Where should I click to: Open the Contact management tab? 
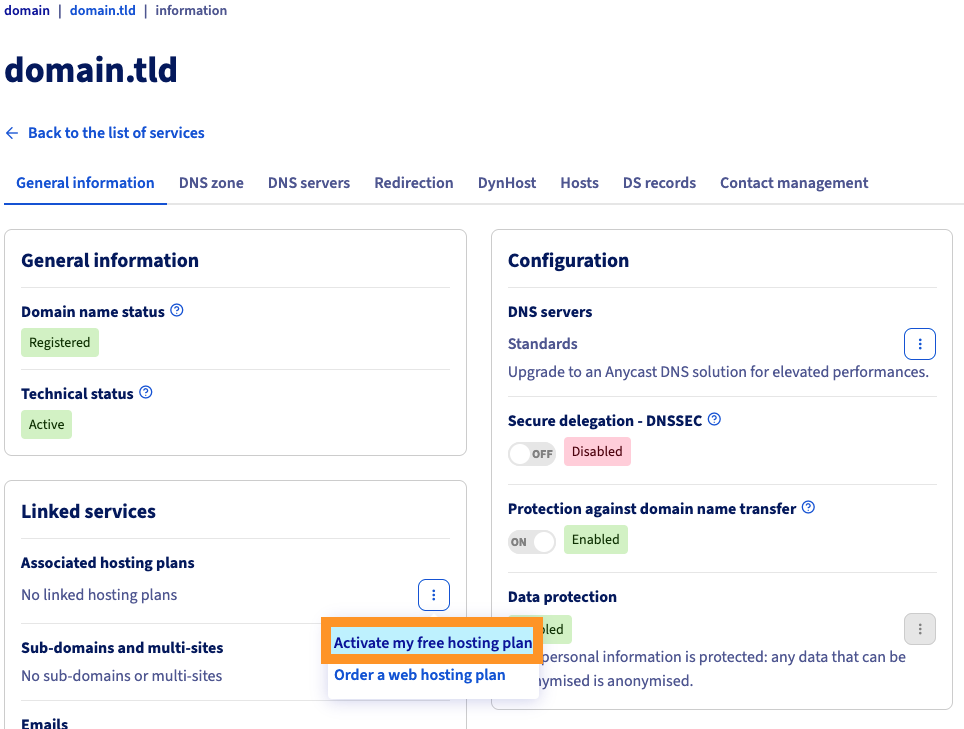[x=793, y=183]
